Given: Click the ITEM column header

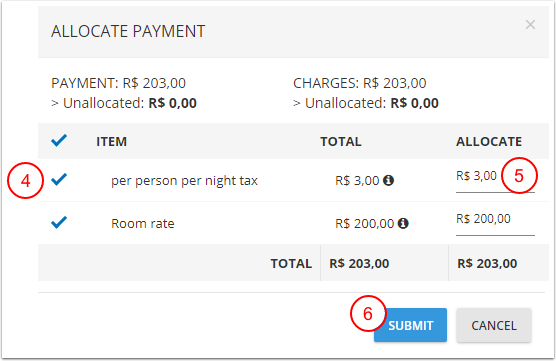Looking at the screenshot, I should pyautogui.click(x=111, y=141).
